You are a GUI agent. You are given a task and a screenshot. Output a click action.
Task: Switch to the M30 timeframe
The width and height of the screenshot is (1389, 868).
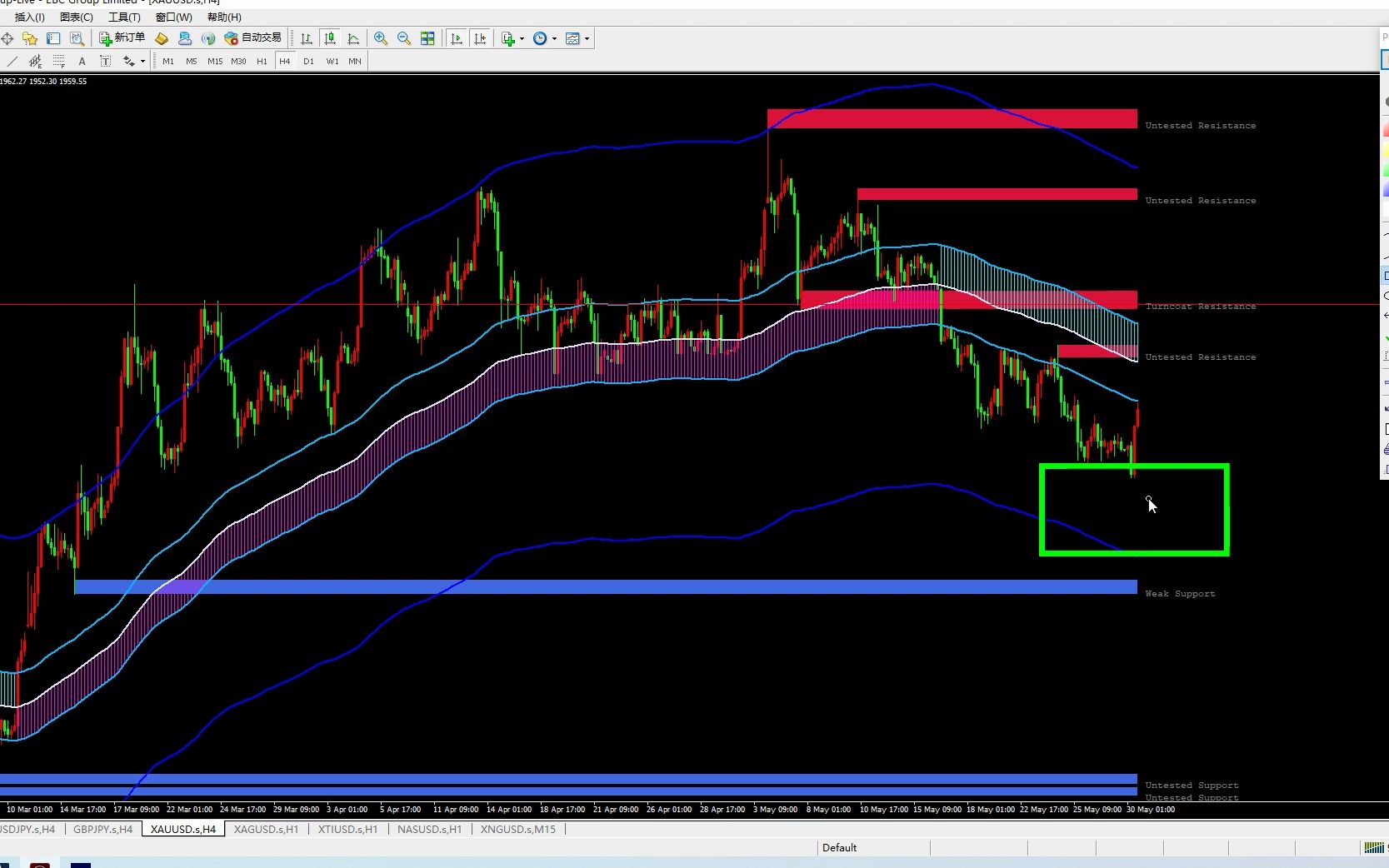238,61
